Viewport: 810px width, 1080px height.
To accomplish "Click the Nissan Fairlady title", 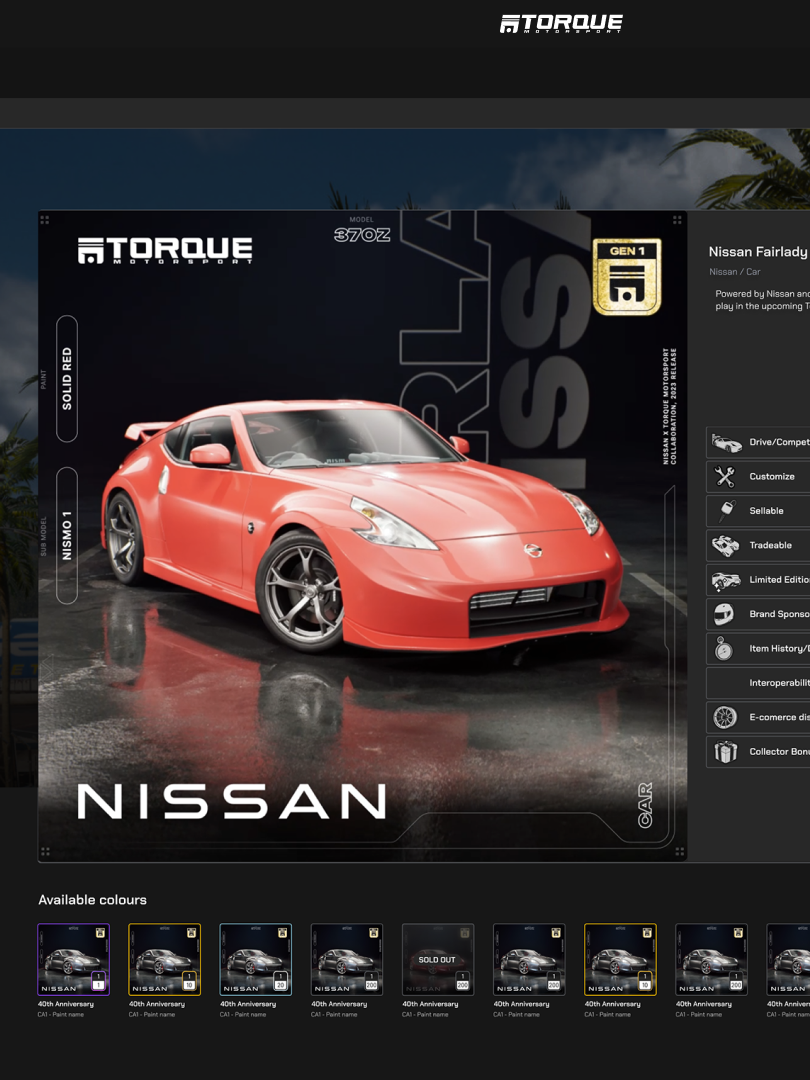I will pos(759,251).
